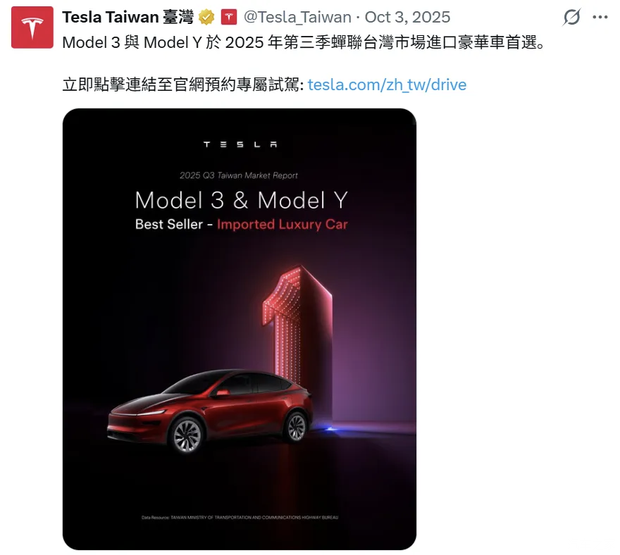
Task: Open the Grok explain-post icon
Action: [x=572, y=17]
